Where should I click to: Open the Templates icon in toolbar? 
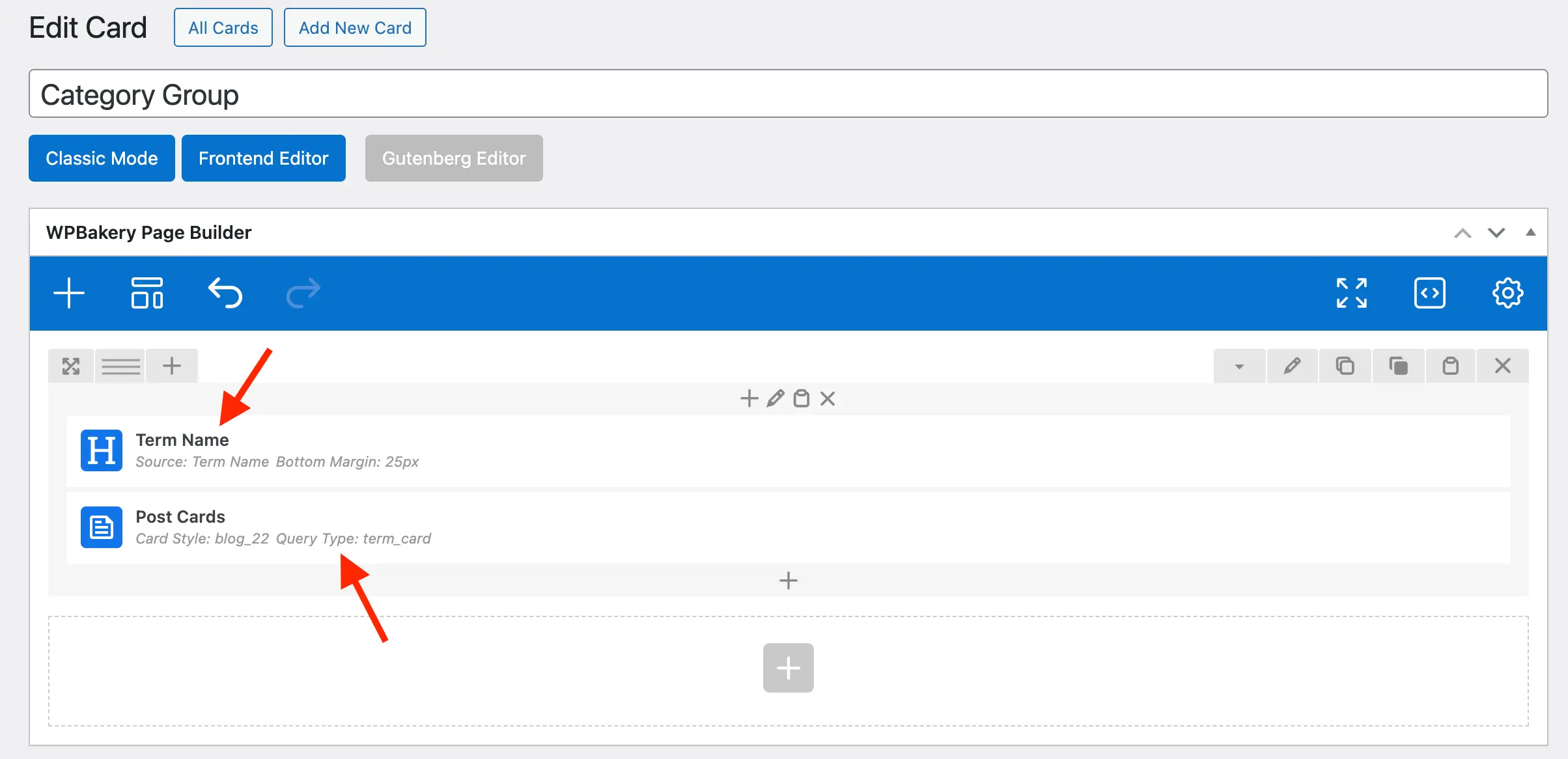point(147,293)
